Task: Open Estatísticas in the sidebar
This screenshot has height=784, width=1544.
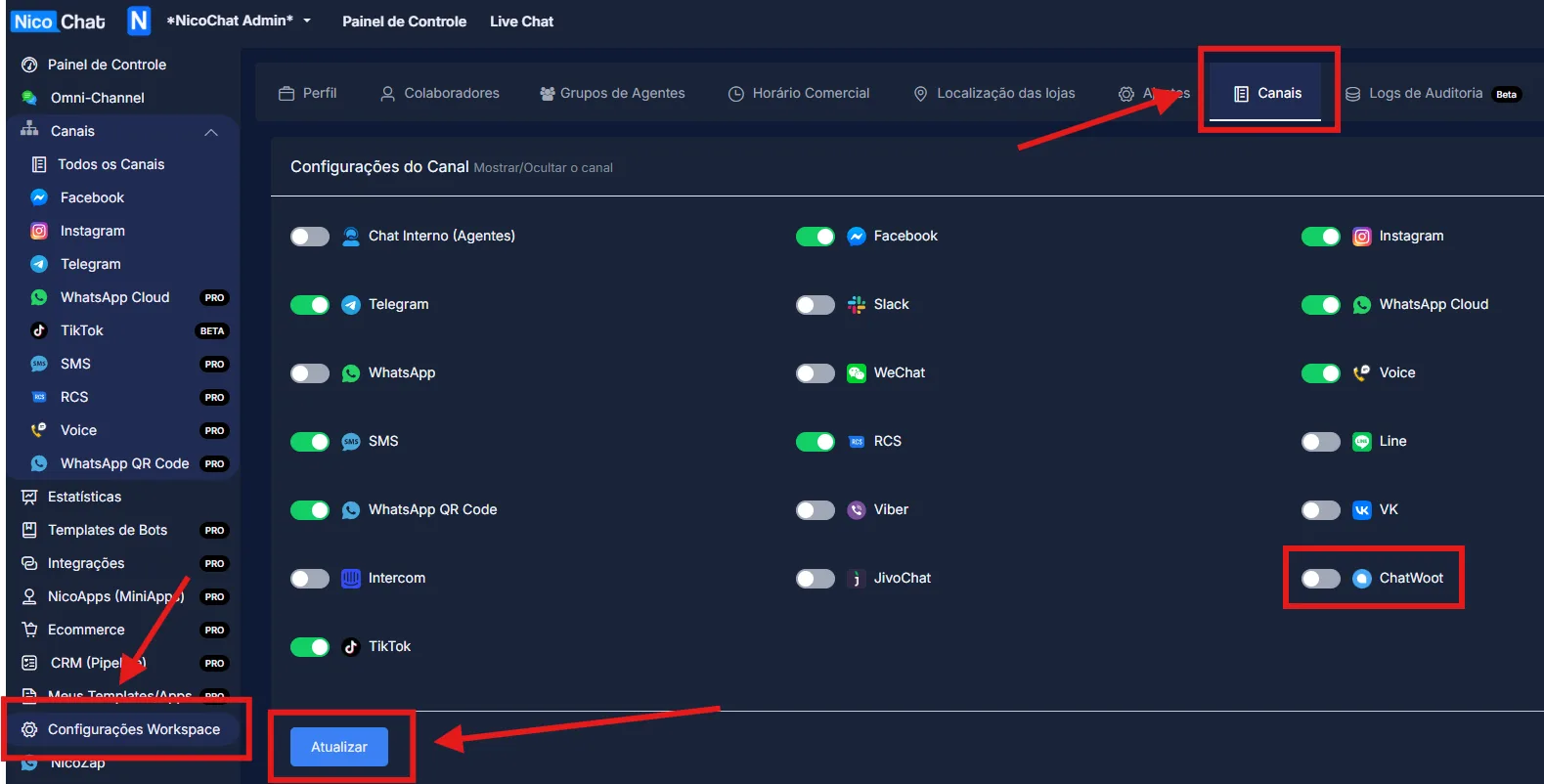Action: [85, 497]
